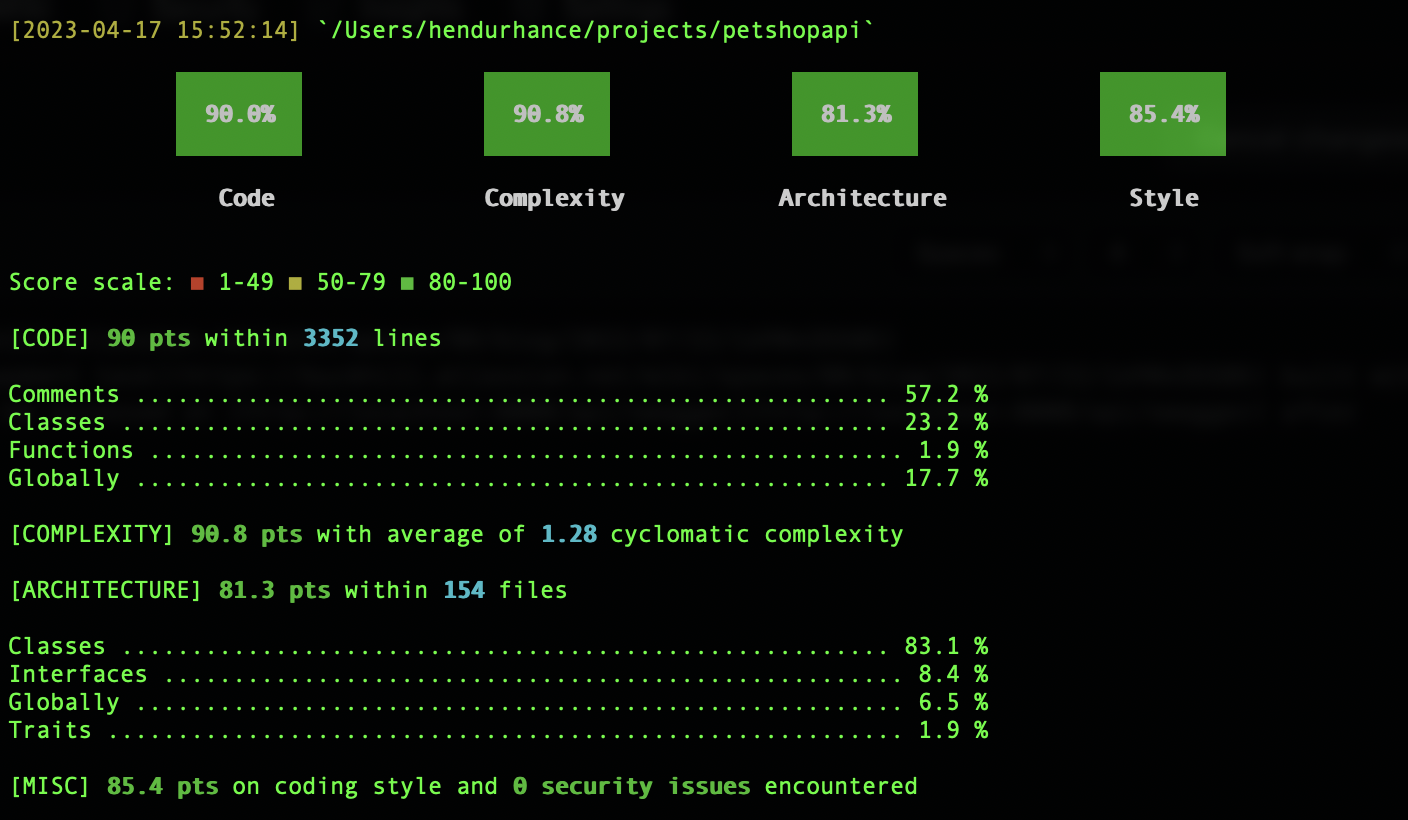The image size is (1408, 820).
Task: Click the green 90.0% Code score badge
Action: coord(239,113)
